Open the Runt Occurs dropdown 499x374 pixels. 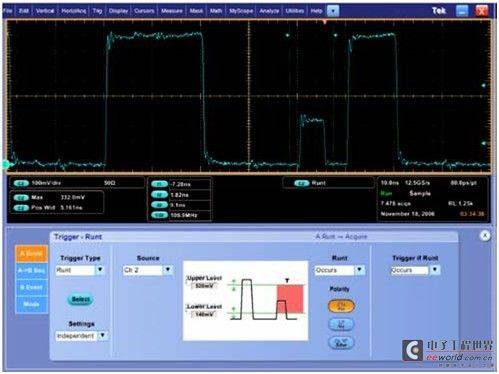click(359, 270)
